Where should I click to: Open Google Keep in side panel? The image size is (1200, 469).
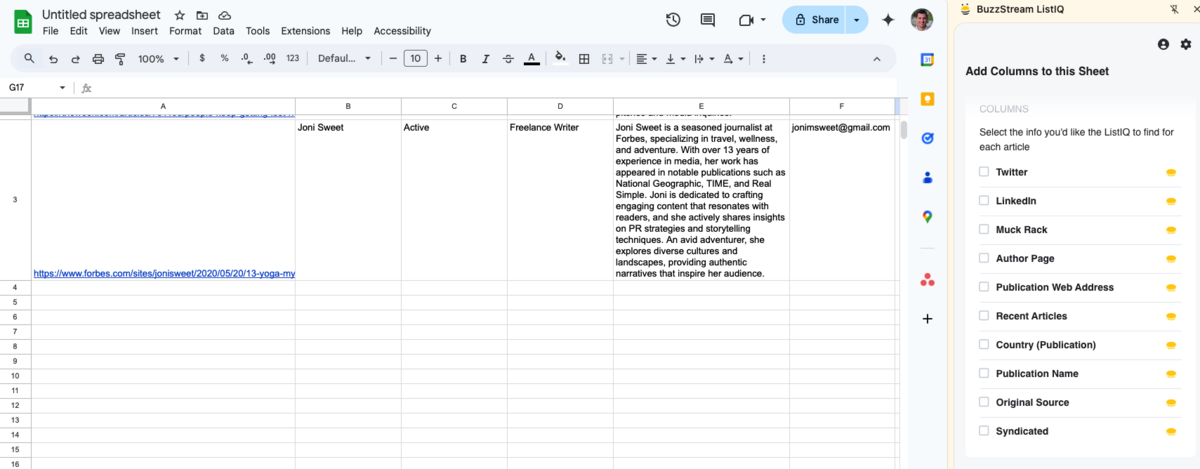coord(927,99)
